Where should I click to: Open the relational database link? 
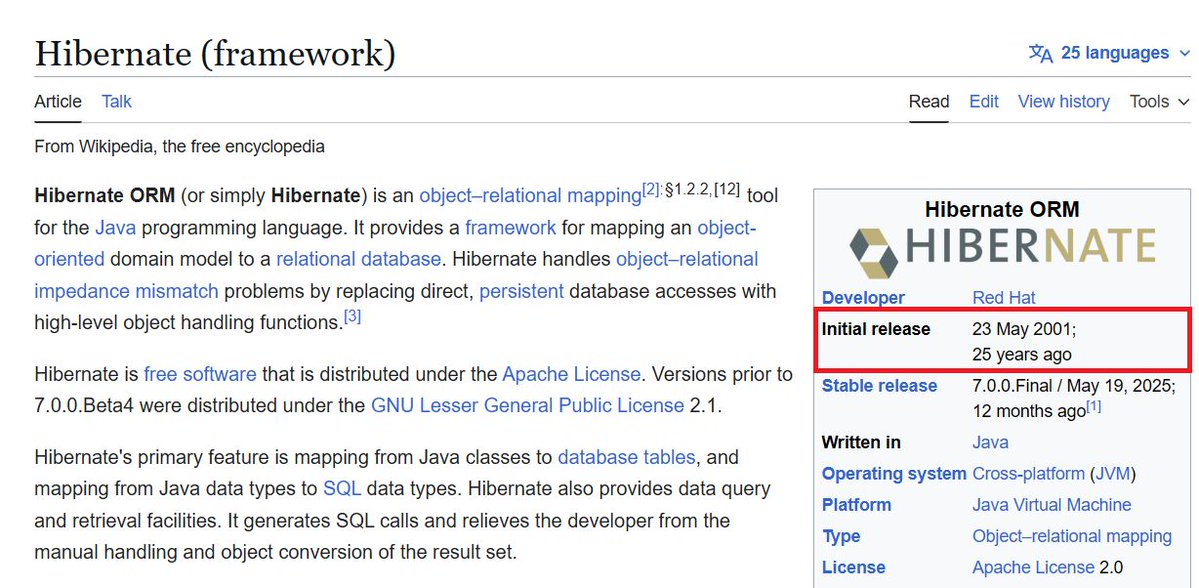358,259
